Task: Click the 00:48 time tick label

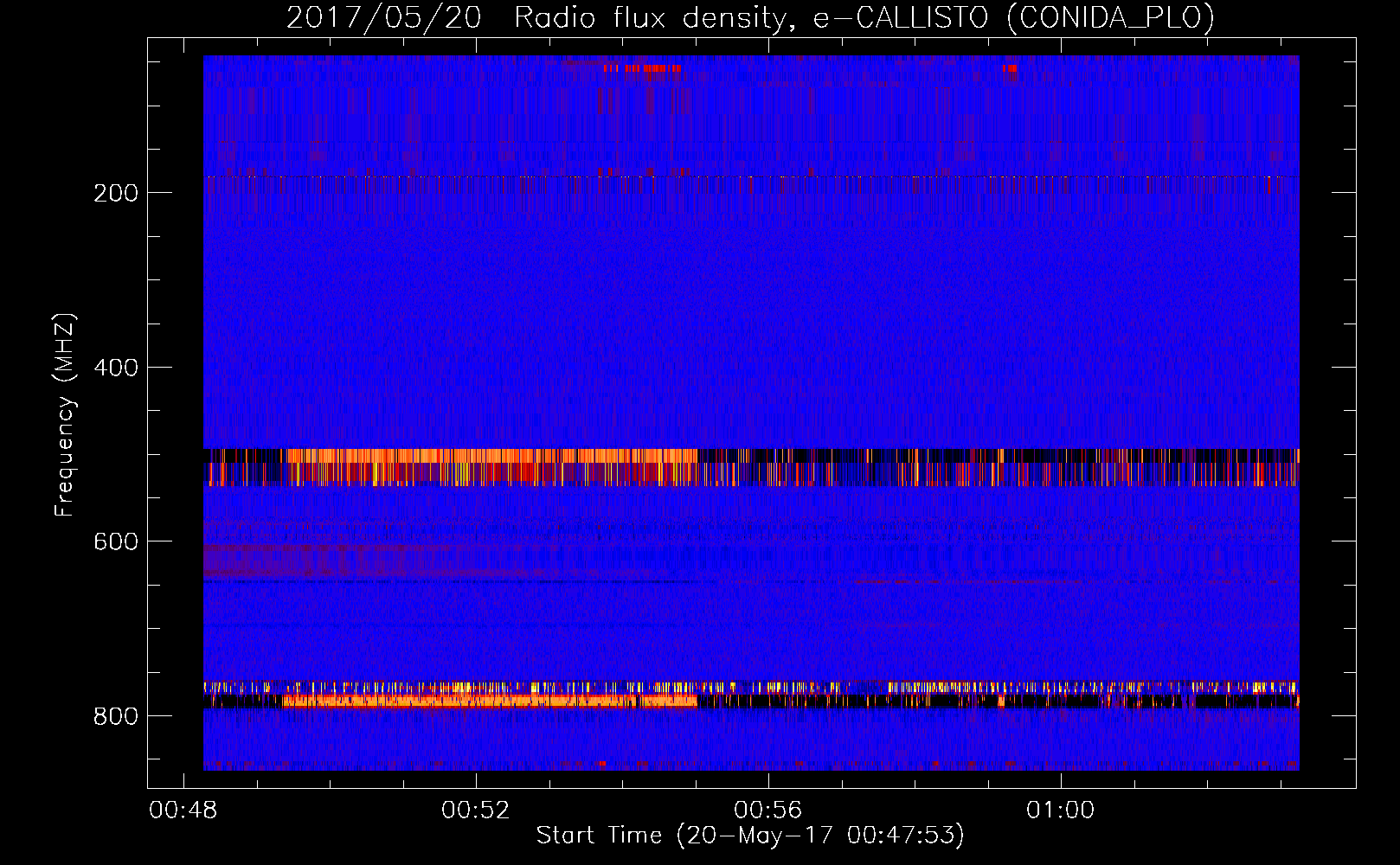Action: 183,811
